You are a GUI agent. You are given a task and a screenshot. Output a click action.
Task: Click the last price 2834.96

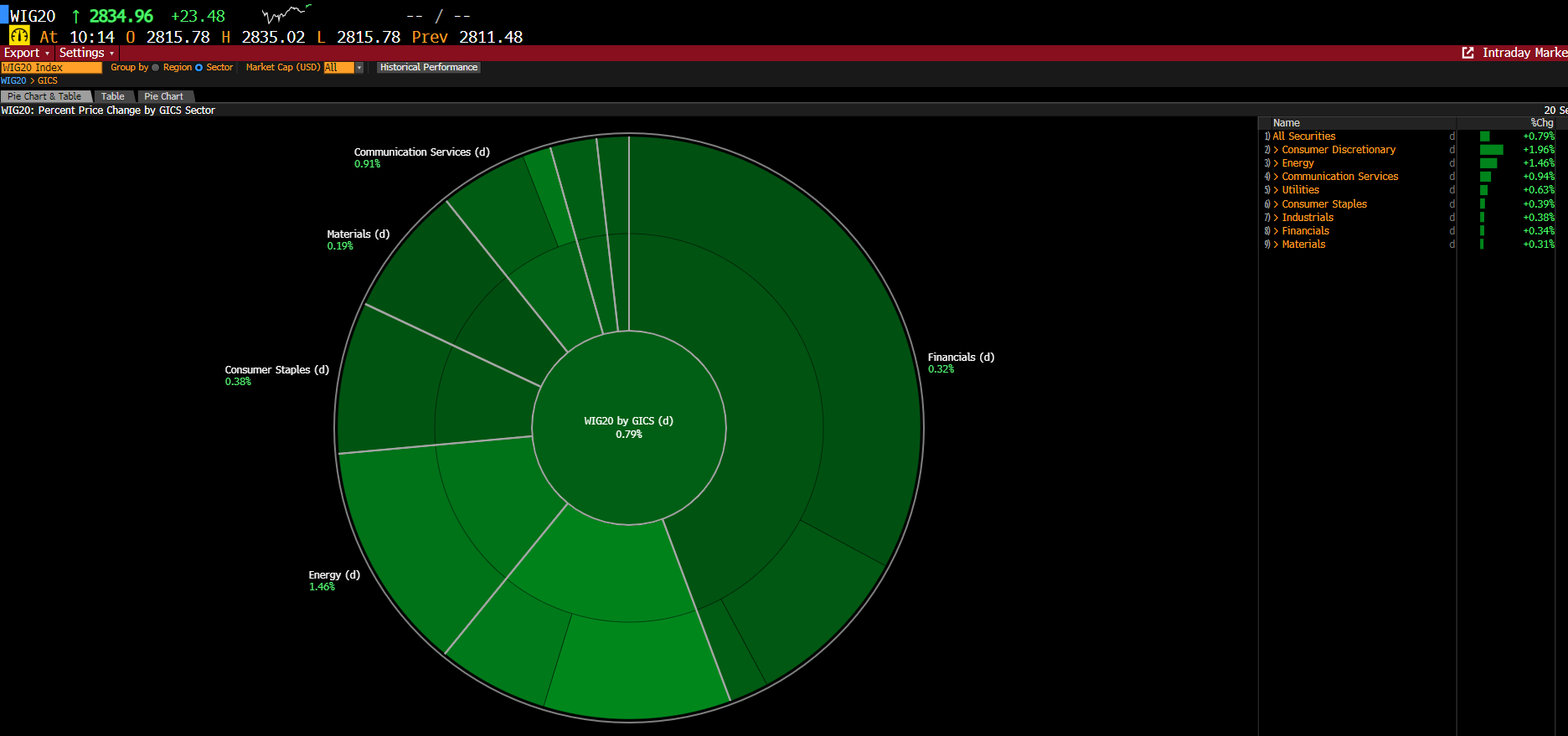coord(121,16)
